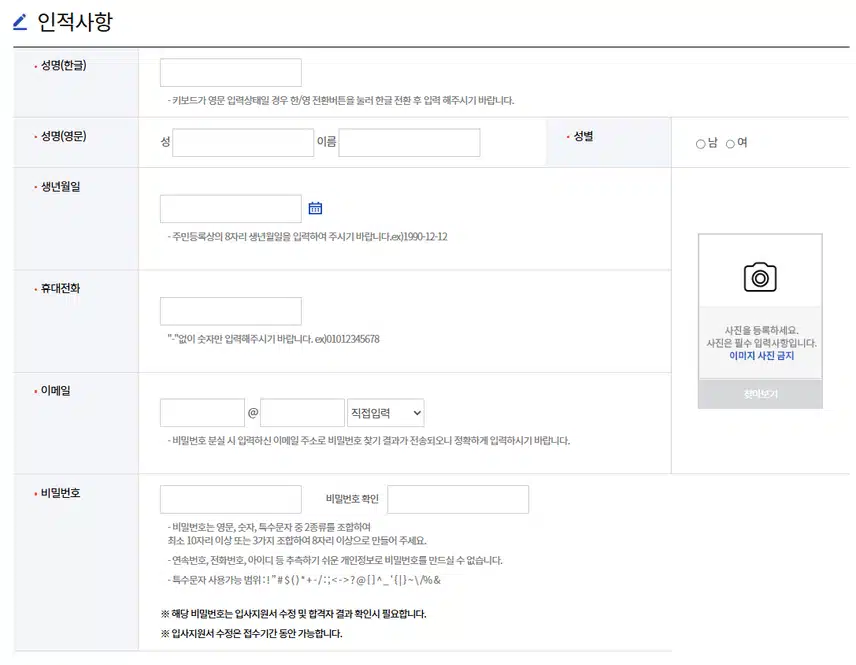Open the 직접입력 email domain dropdown

click(x=385, y=413)
